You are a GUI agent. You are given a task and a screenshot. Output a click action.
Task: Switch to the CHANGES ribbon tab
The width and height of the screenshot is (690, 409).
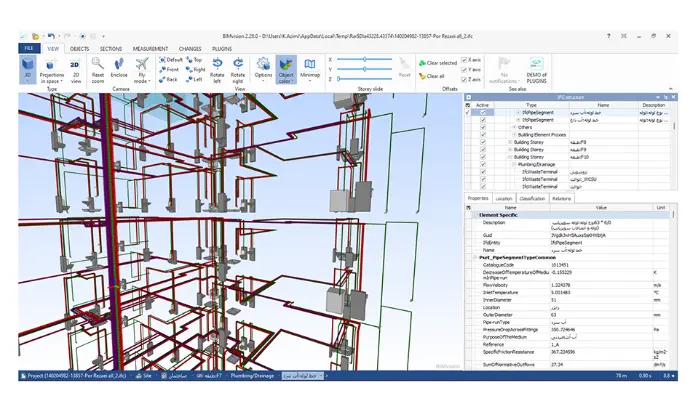click(x=190, y=49)
